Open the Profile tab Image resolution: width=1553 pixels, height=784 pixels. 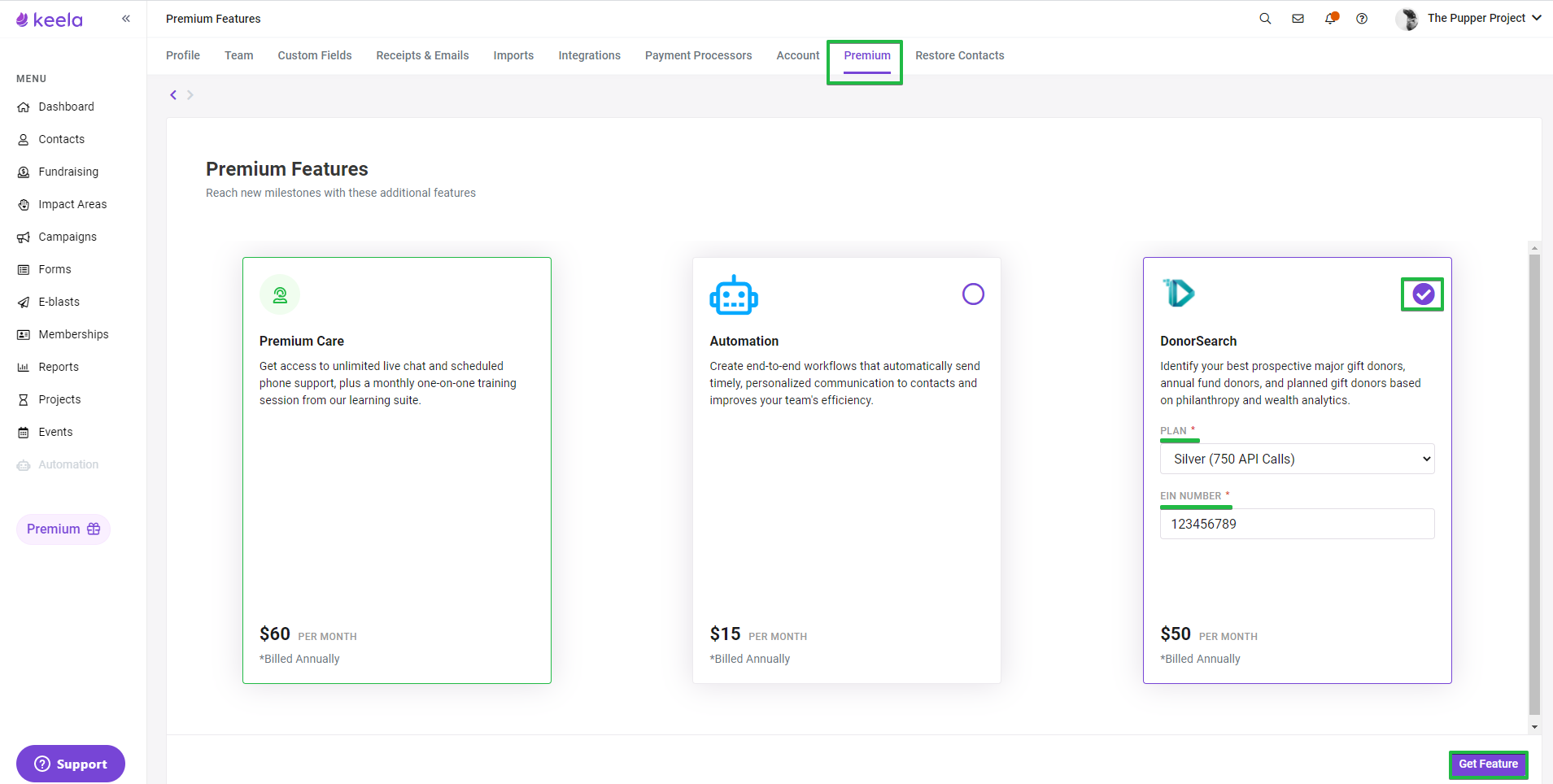[x=183, y=55]
